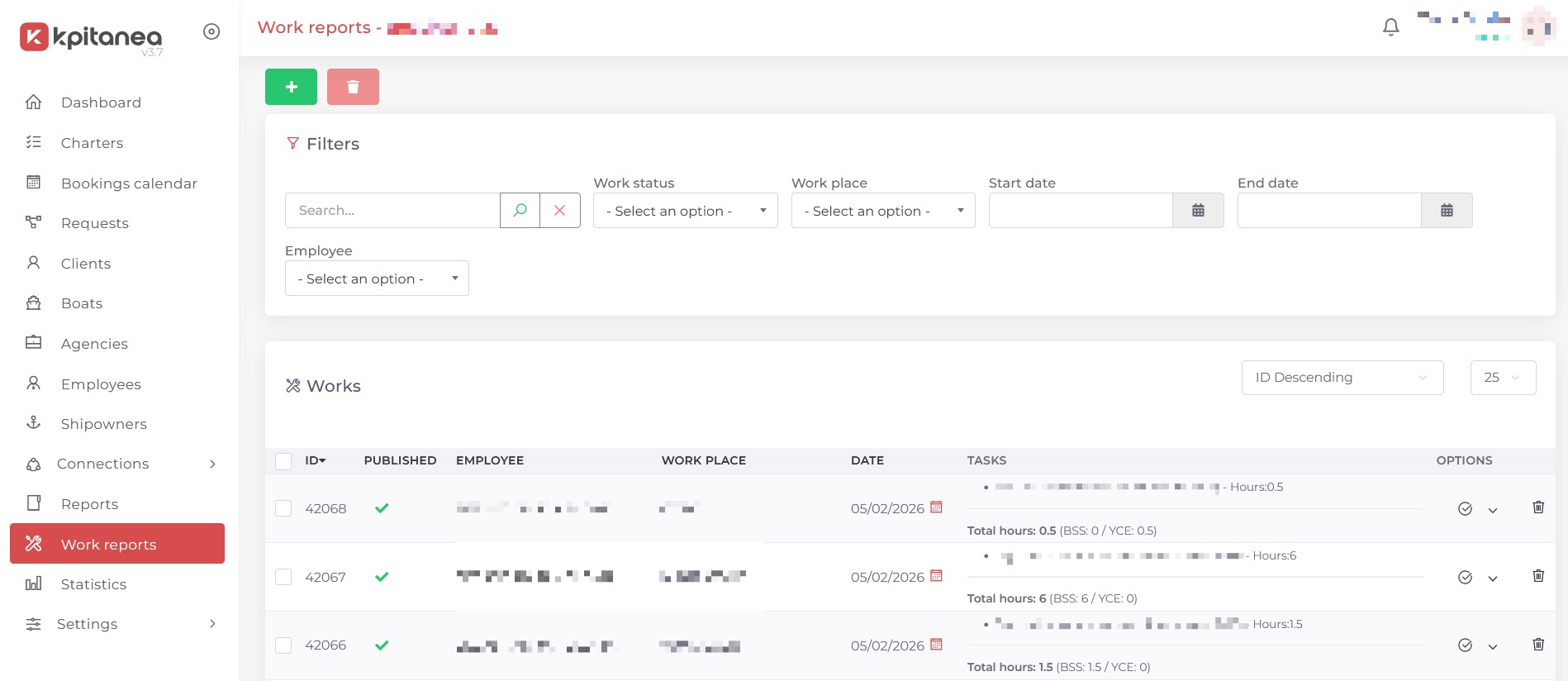1568x681 pixels.
Task: Run search with the magnifier icon
Action: (x=520, y=211)
